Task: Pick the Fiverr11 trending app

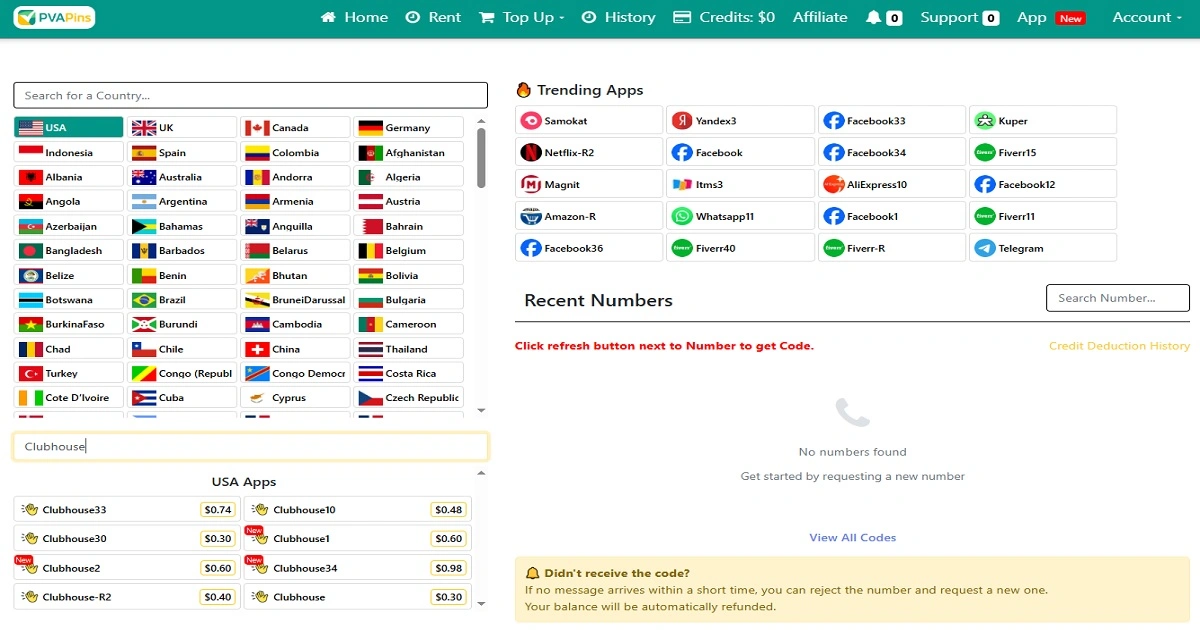Action: pyautogui.click(x=1043, y=216)
